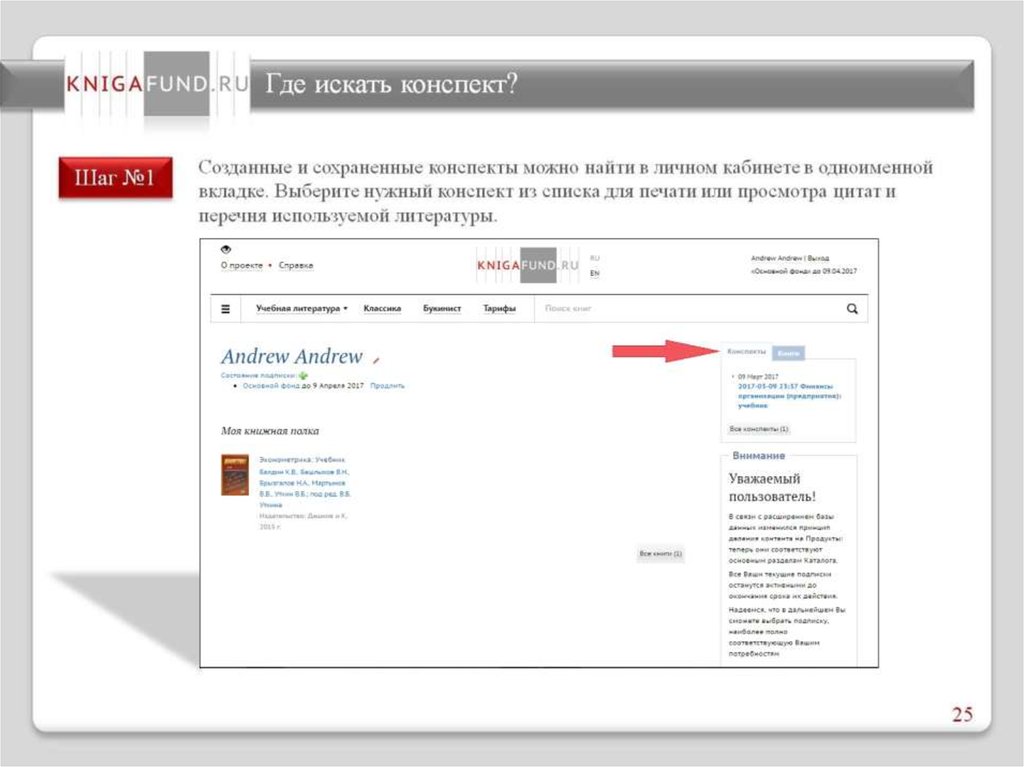Open the Справка link
The image size is (1024, 767).
point(296,266)
